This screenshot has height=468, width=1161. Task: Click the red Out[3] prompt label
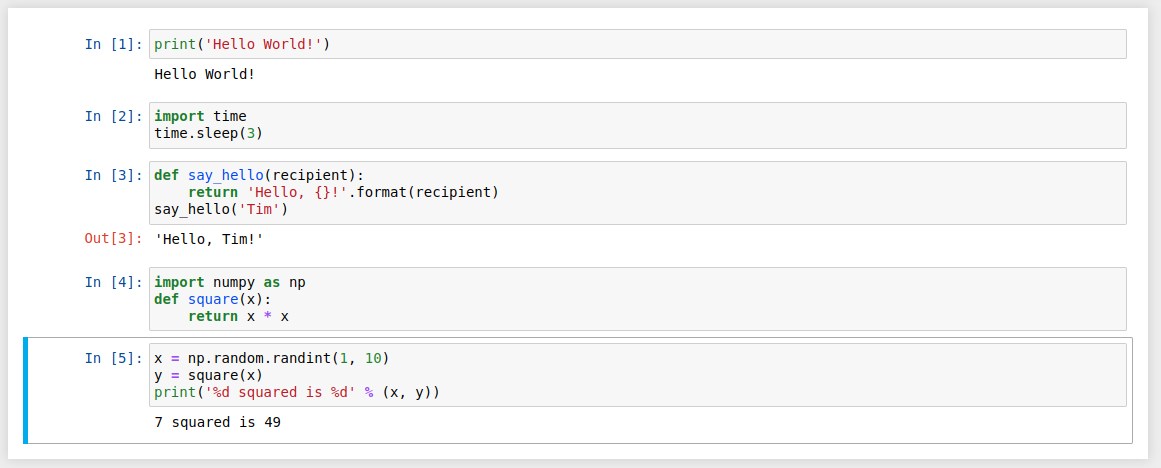[113, 239]
